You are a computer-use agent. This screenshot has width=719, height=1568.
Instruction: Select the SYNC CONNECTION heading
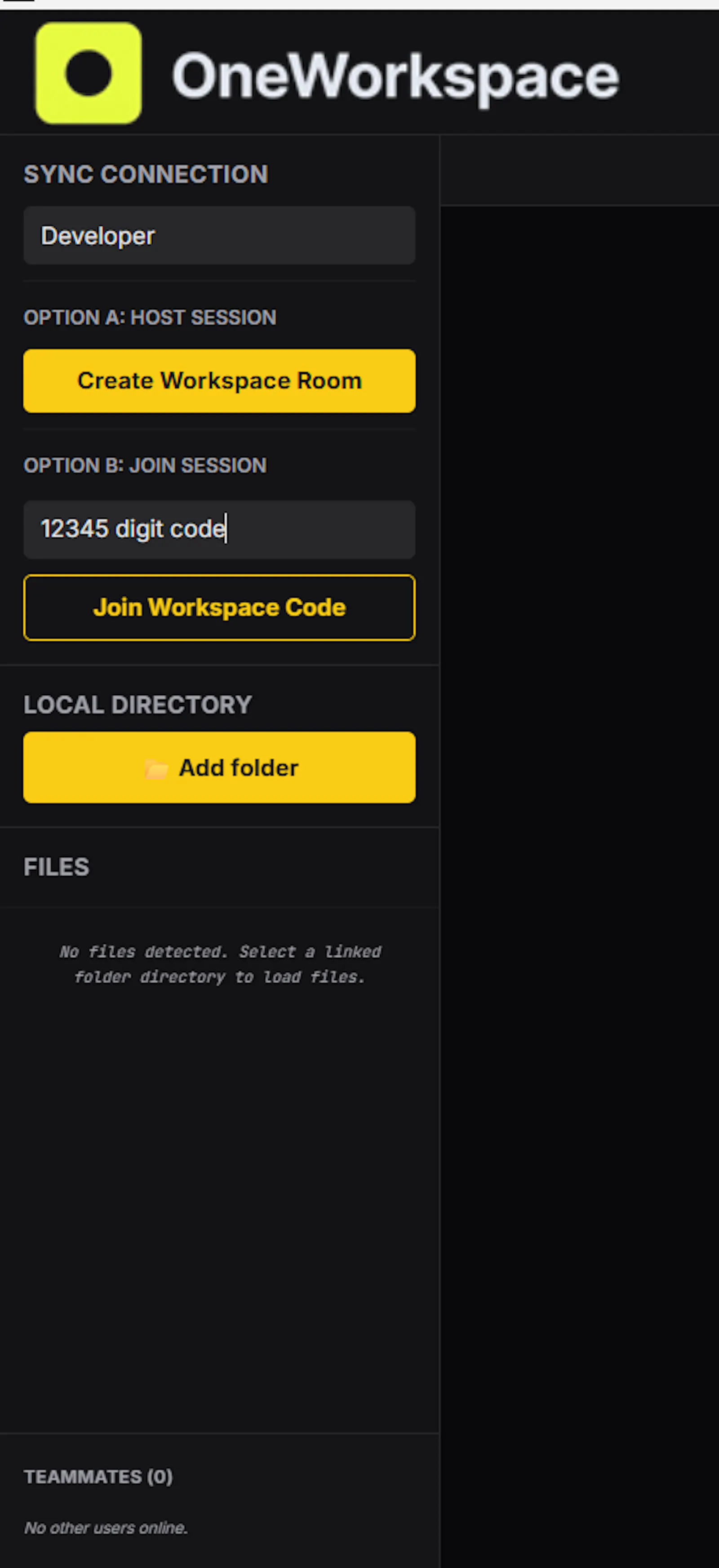click(x=146, y=174)
